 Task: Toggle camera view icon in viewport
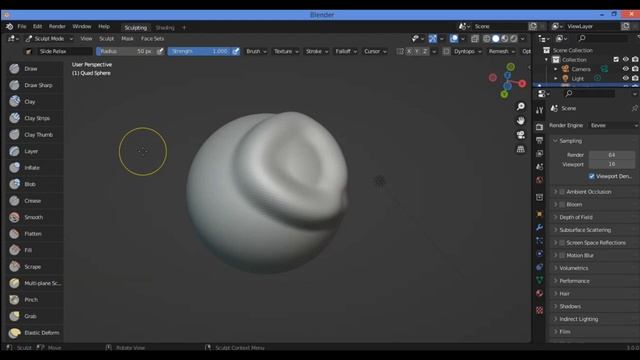click(521, 135)
